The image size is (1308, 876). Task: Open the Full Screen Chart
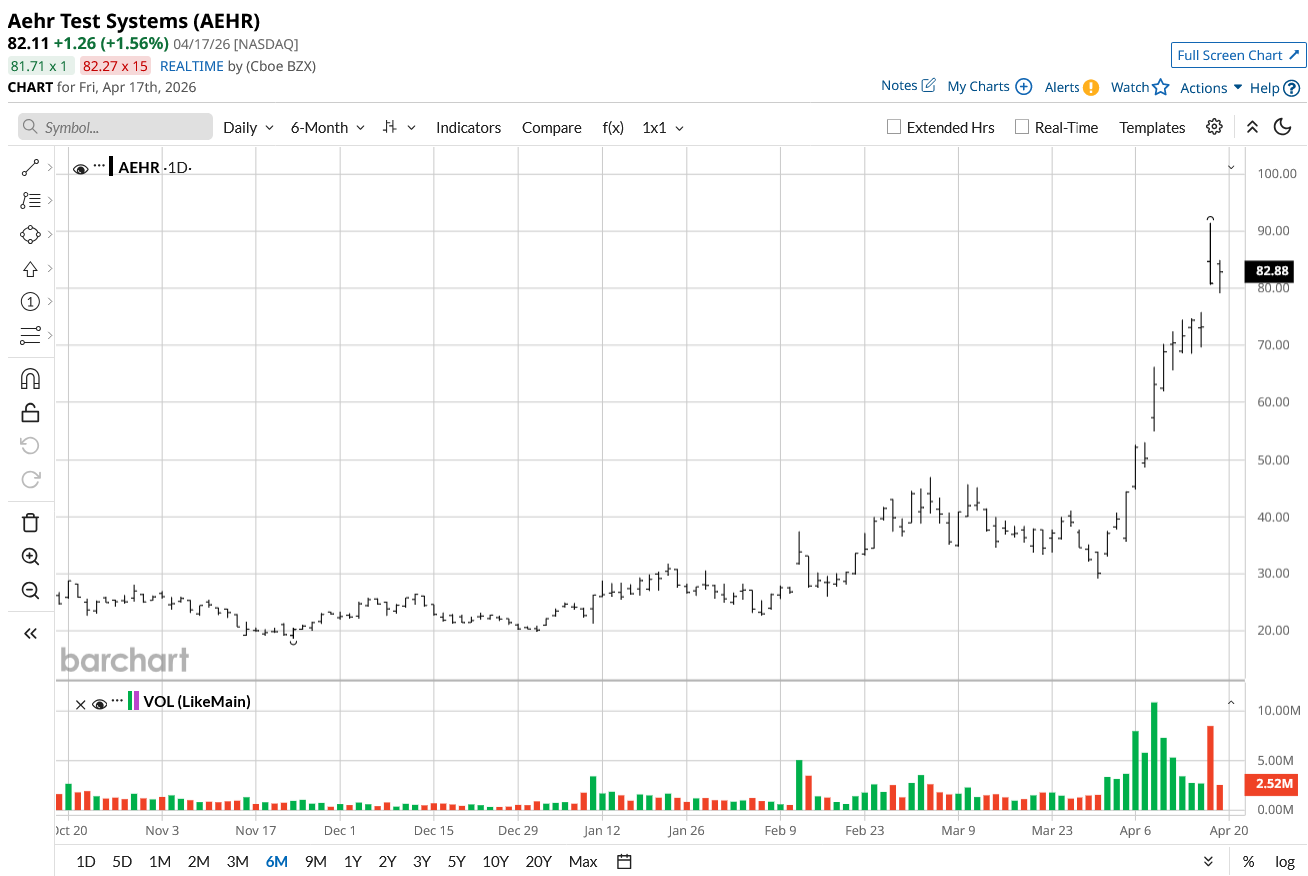1239,55
